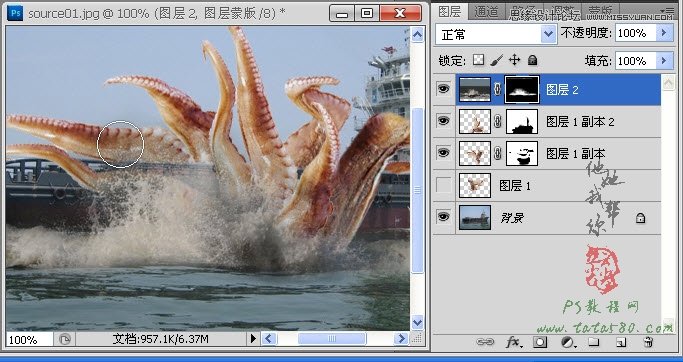Open the 不透明度 opacity slider arrow

click(665, 33)
